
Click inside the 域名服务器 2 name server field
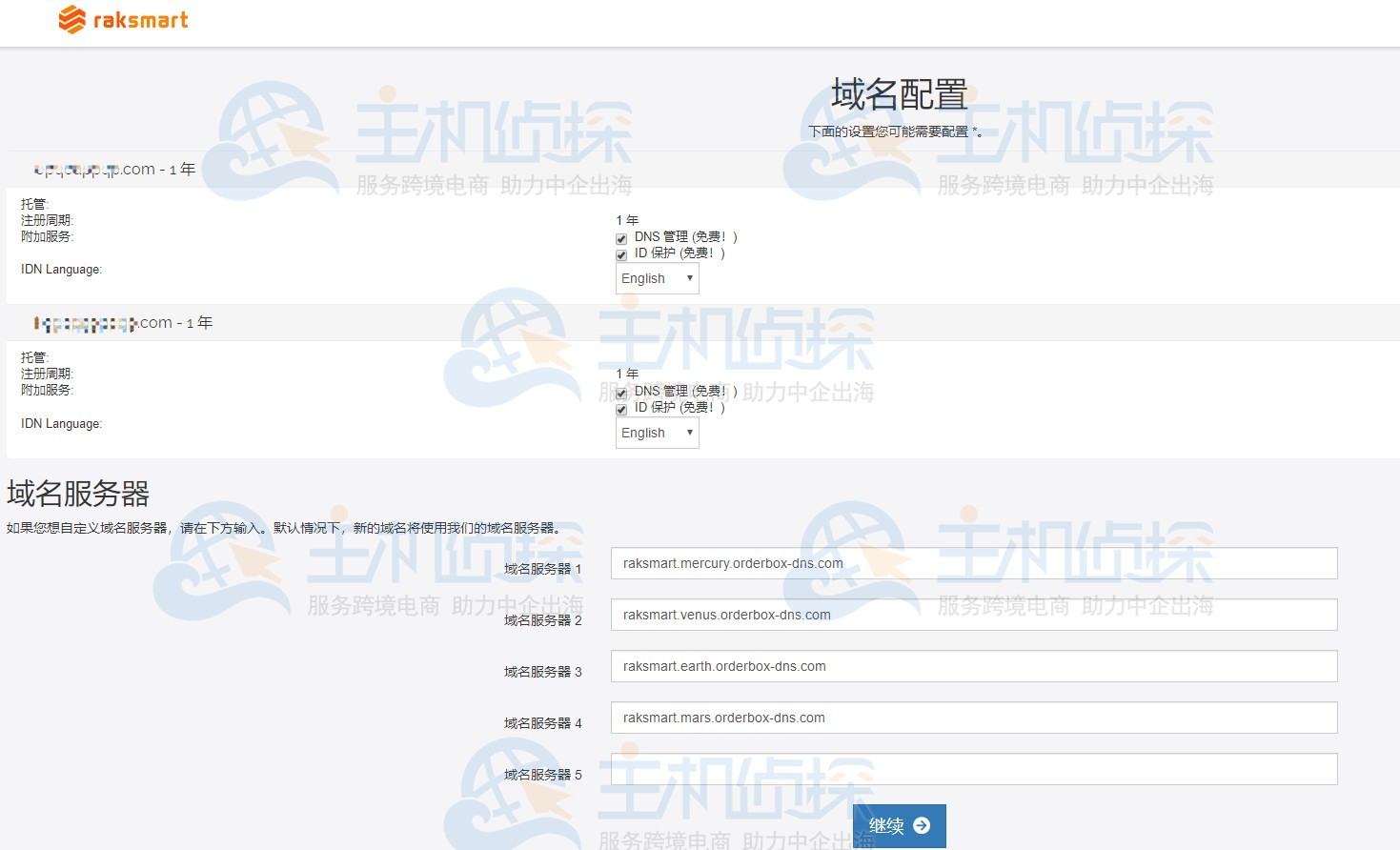972,614
